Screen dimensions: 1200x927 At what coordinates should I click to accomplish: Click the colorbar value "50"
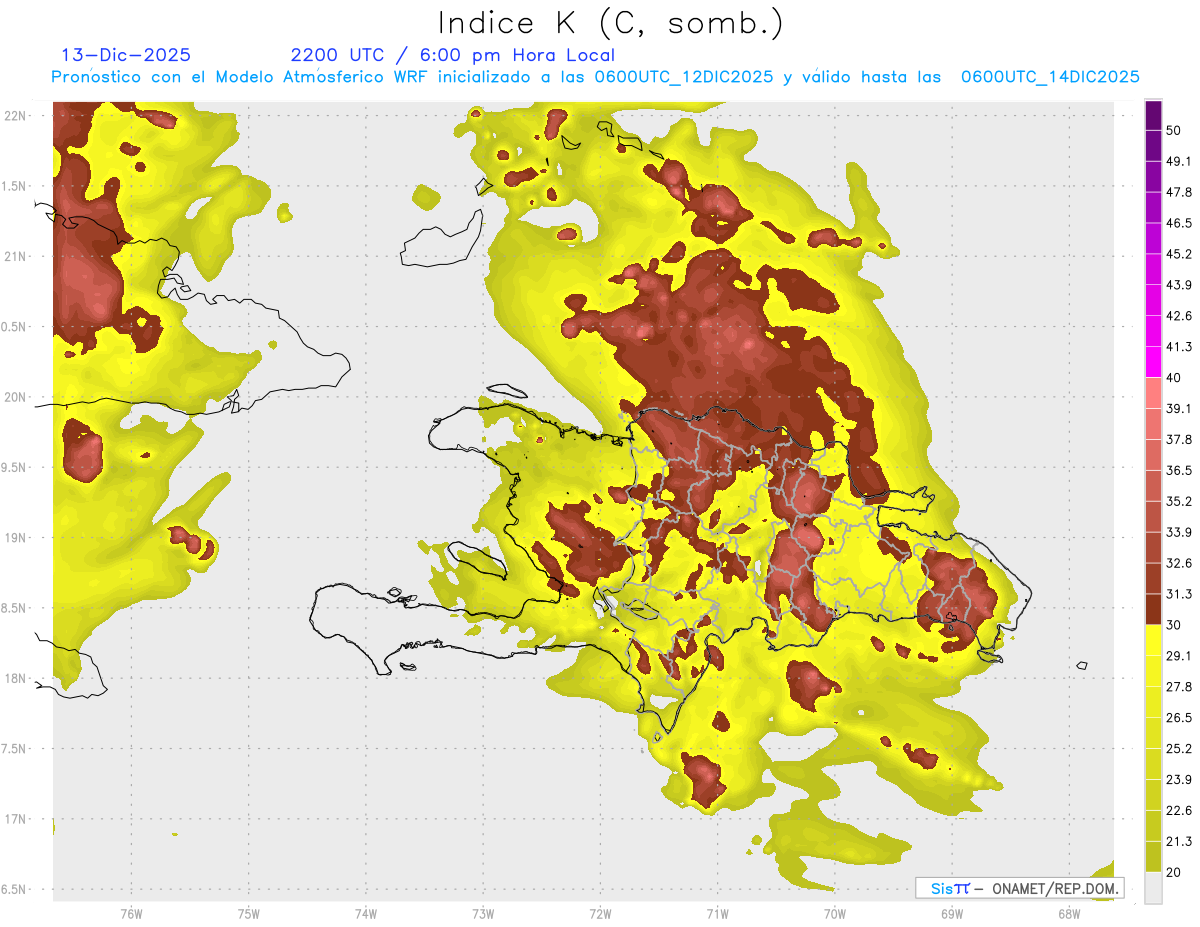[1175, 130]
